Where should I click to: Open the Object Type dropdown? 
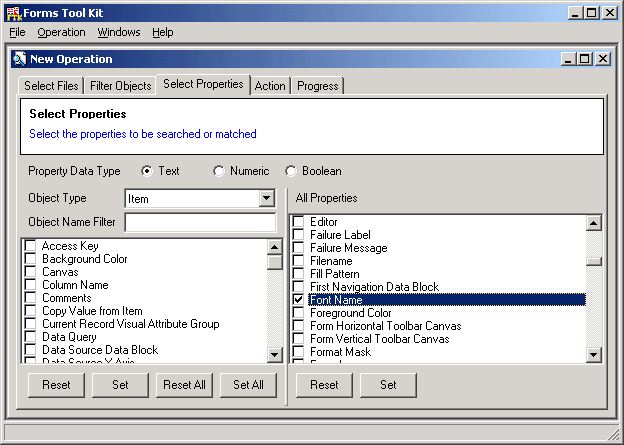pyautogui.click(x=266, y=198)
